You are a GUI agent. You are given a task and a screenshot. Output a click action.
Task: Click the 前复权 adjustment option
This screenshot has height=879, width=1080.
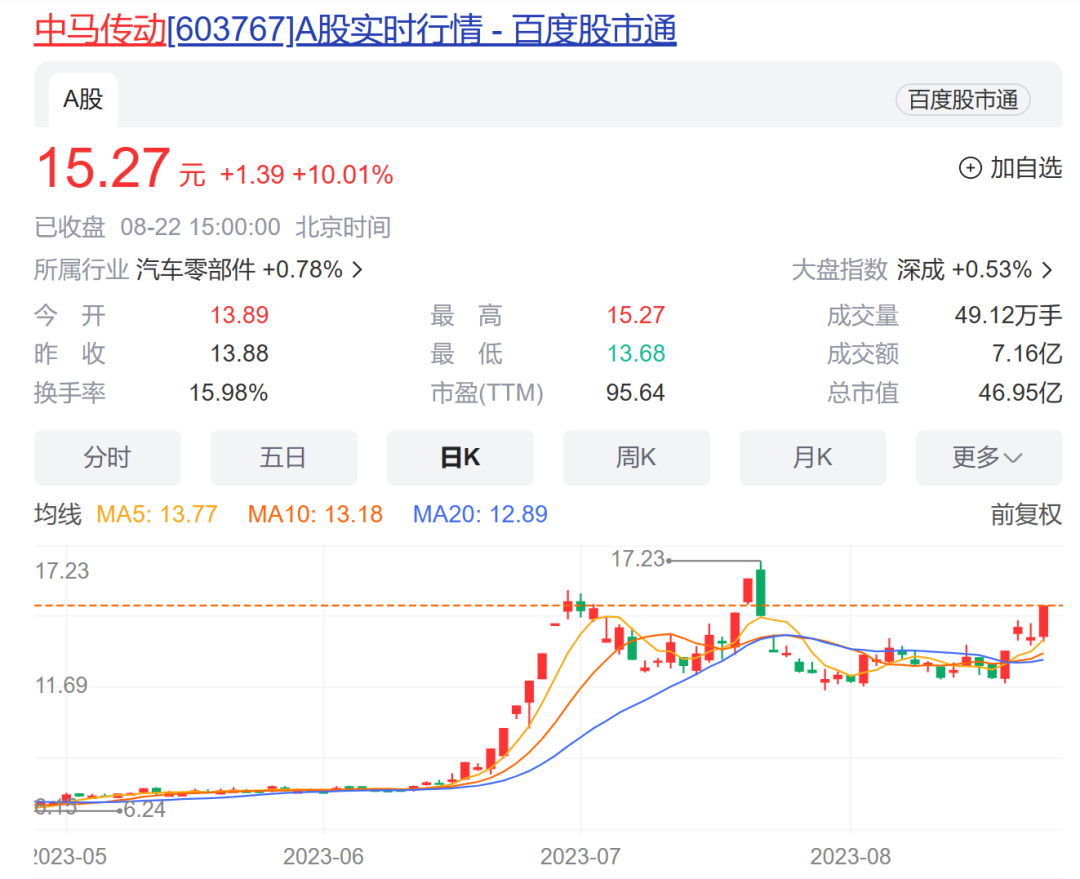[x=1026, y=514]
